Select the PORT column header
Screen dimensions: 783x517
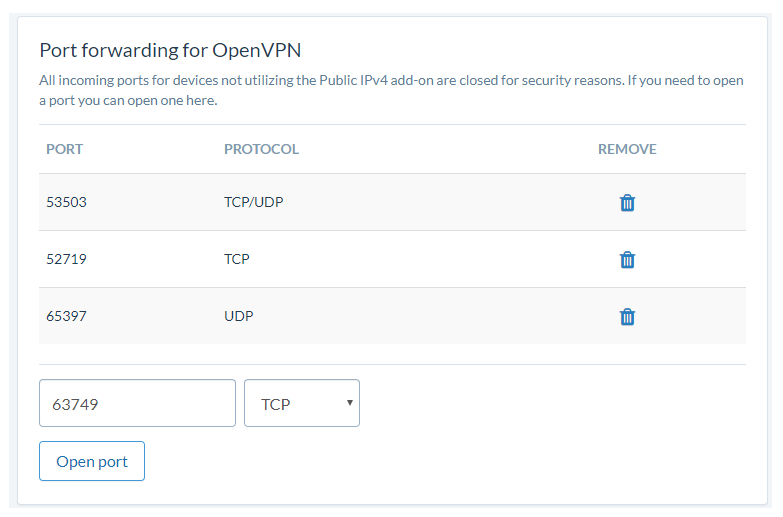pyautogui.click(x=64, y=149)
